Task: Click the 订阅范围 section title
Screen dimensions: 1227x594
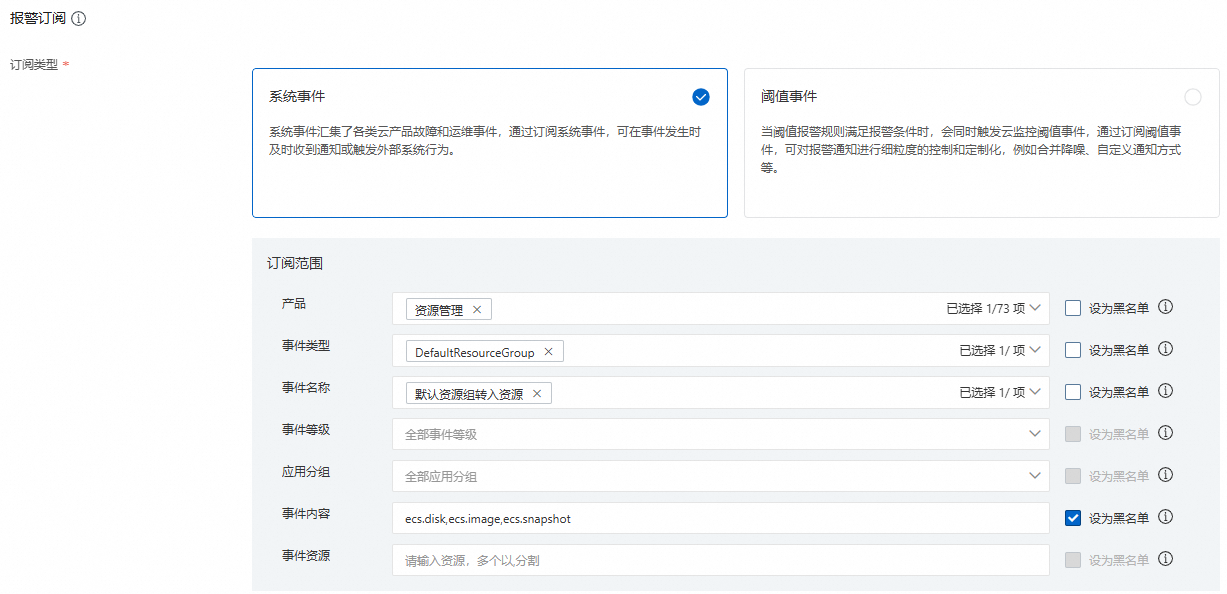Action: click(x=295, y=264)
